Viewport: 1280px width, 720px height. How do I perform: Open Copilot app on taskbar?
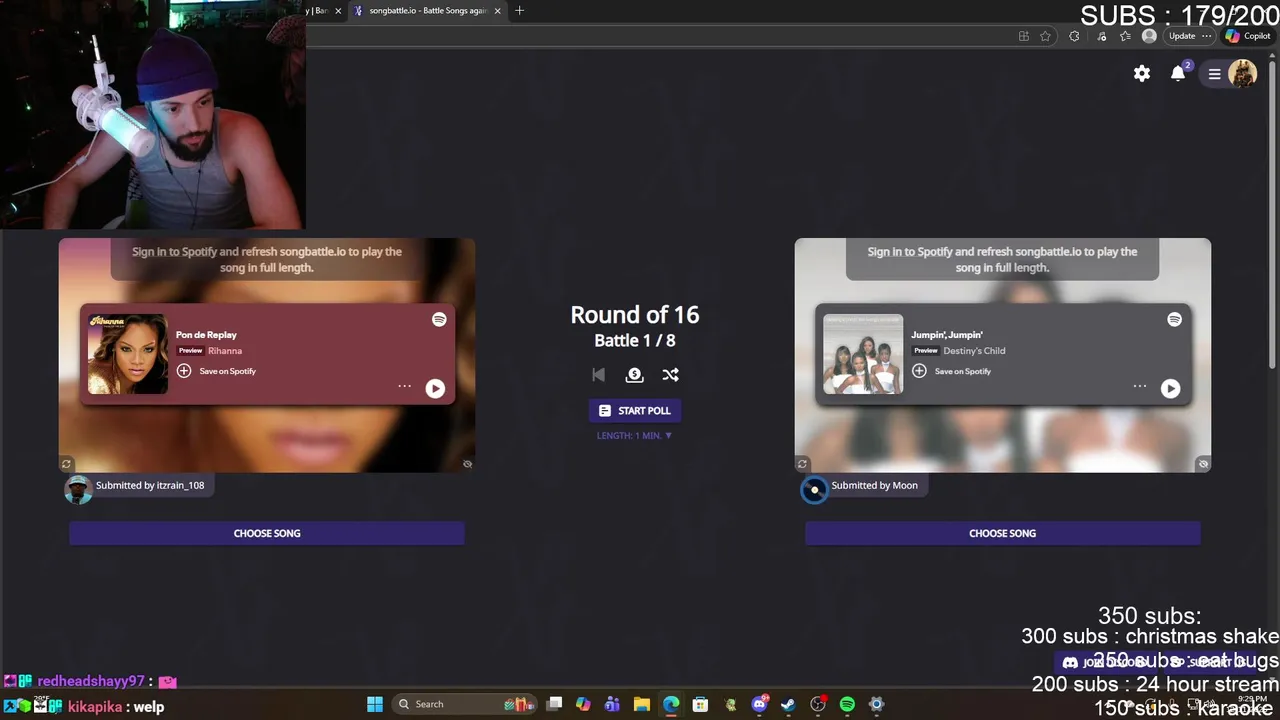[x=583, y=704]
